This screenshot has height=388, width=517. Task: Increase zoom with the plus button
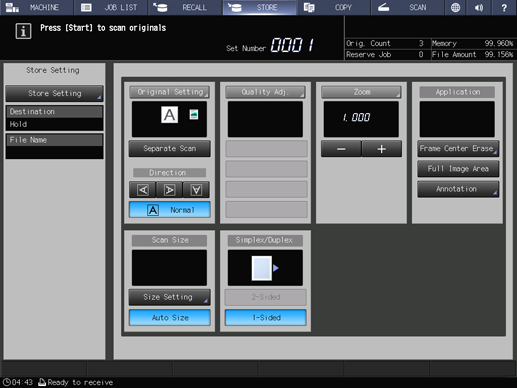[x=382, y=149]
